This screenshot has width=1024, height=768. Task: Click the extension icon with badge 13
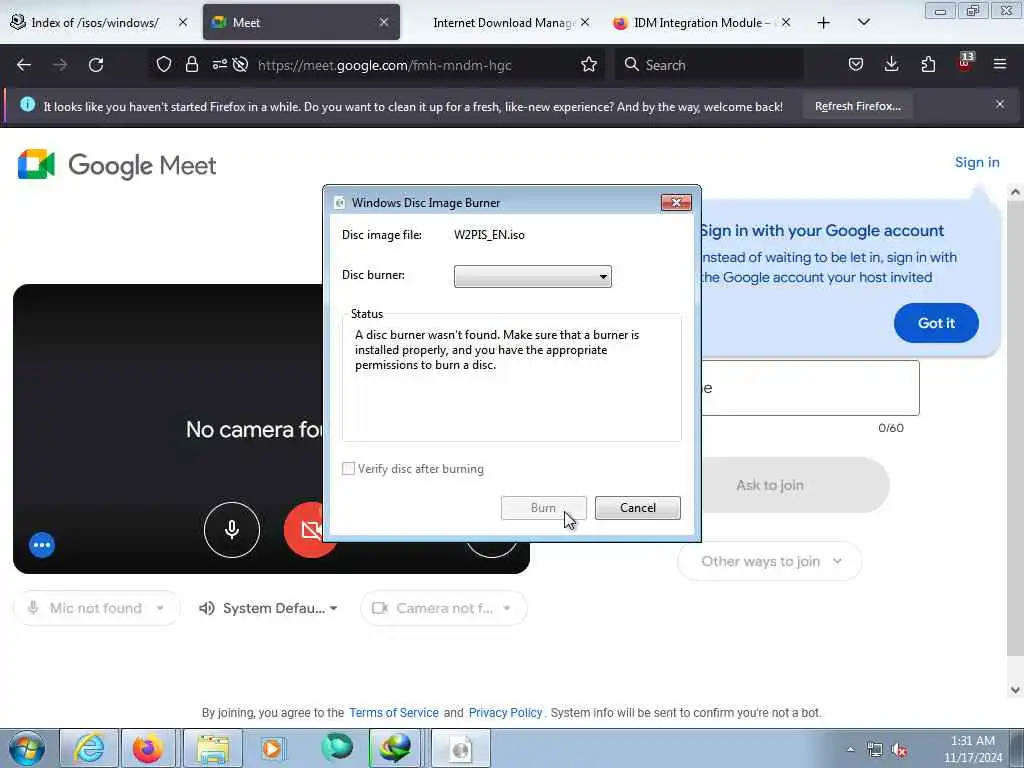pyautogui.click(x=965, y=62)
